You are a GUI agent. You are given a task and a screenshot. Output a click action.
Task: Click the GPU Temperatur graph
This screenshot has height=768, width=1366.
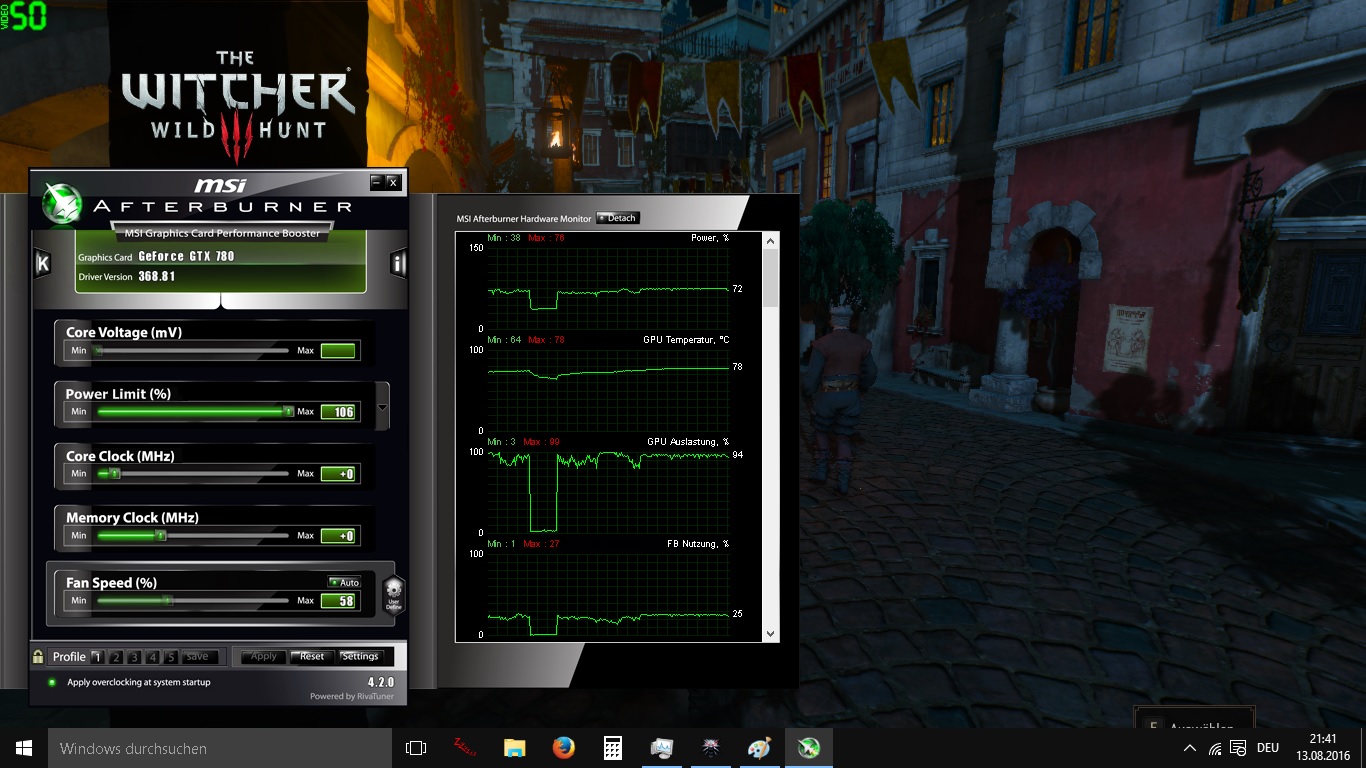pos(609,390)
